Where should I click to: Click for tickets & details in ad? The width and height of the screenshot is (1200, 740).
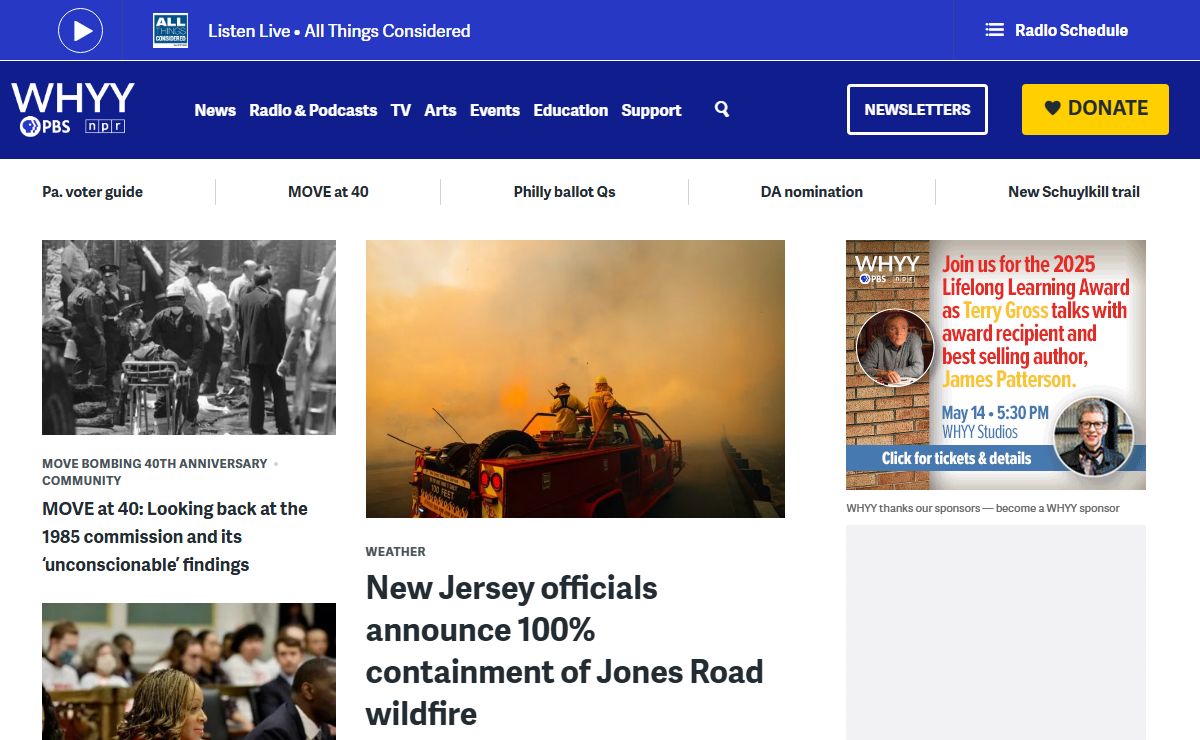coord(956,458)
